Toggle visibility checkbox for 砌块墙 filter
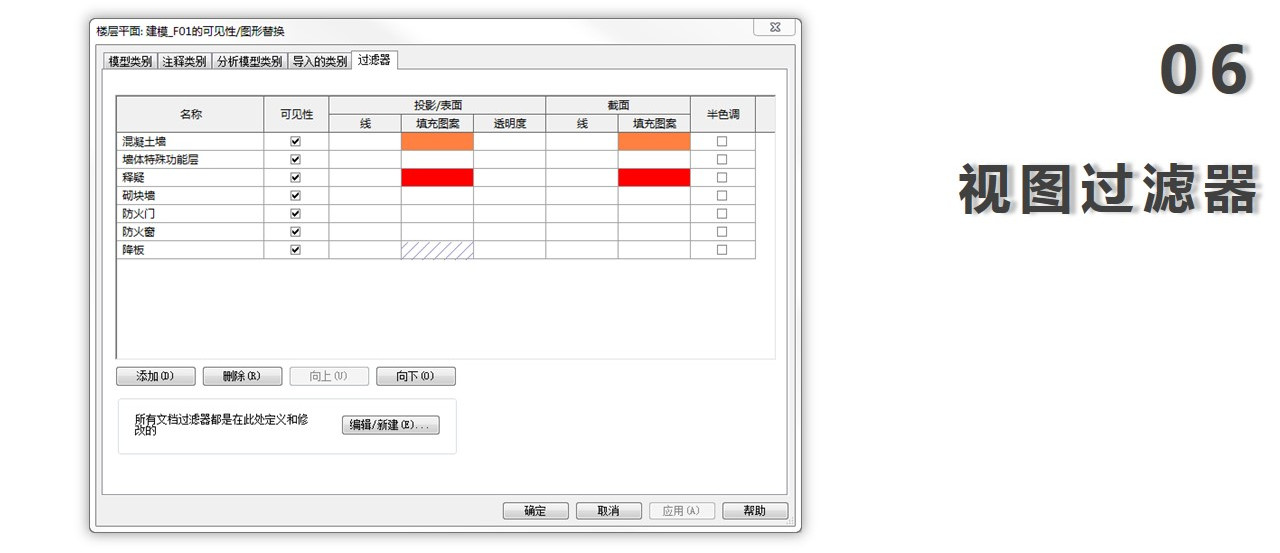The height and width of the screenshot is (553, 1280). 295,195
